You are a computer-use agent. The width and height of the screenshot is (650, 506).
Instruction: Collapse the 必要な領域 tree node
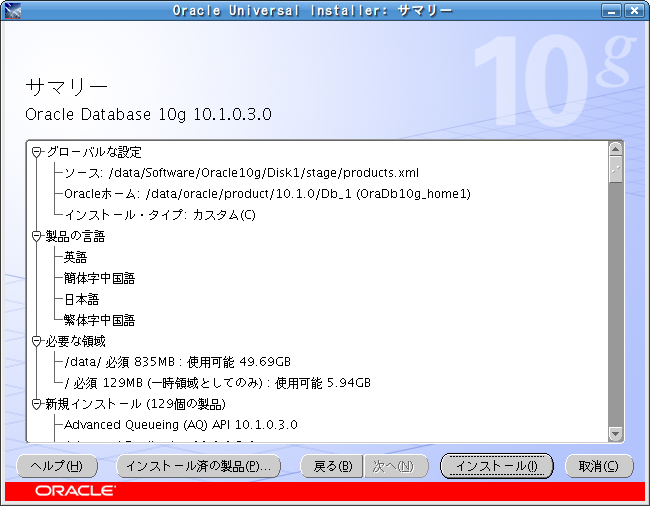[x=36, y=341]
